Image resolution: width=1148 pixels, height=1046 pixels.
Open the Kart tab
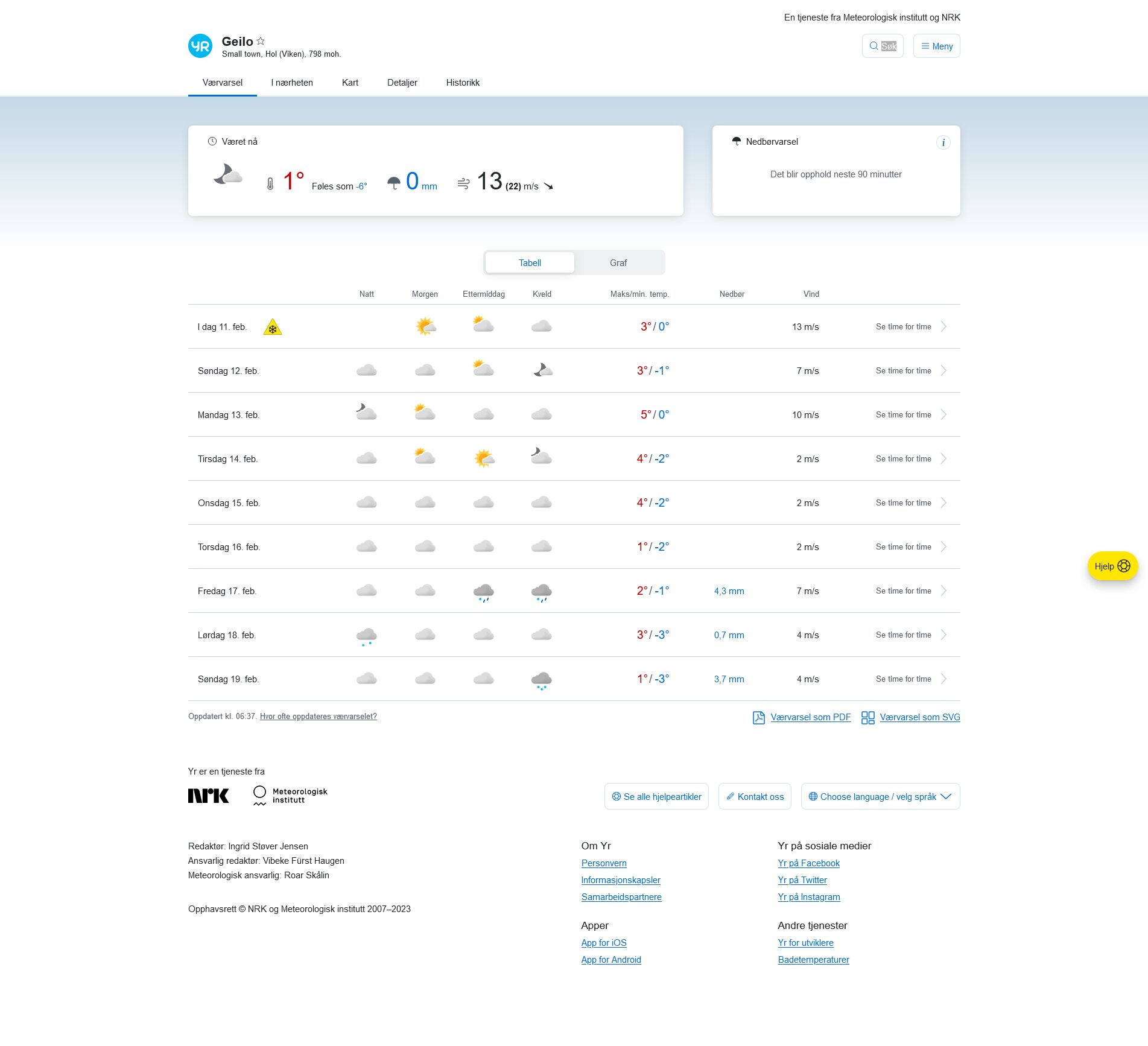point(350,83)
